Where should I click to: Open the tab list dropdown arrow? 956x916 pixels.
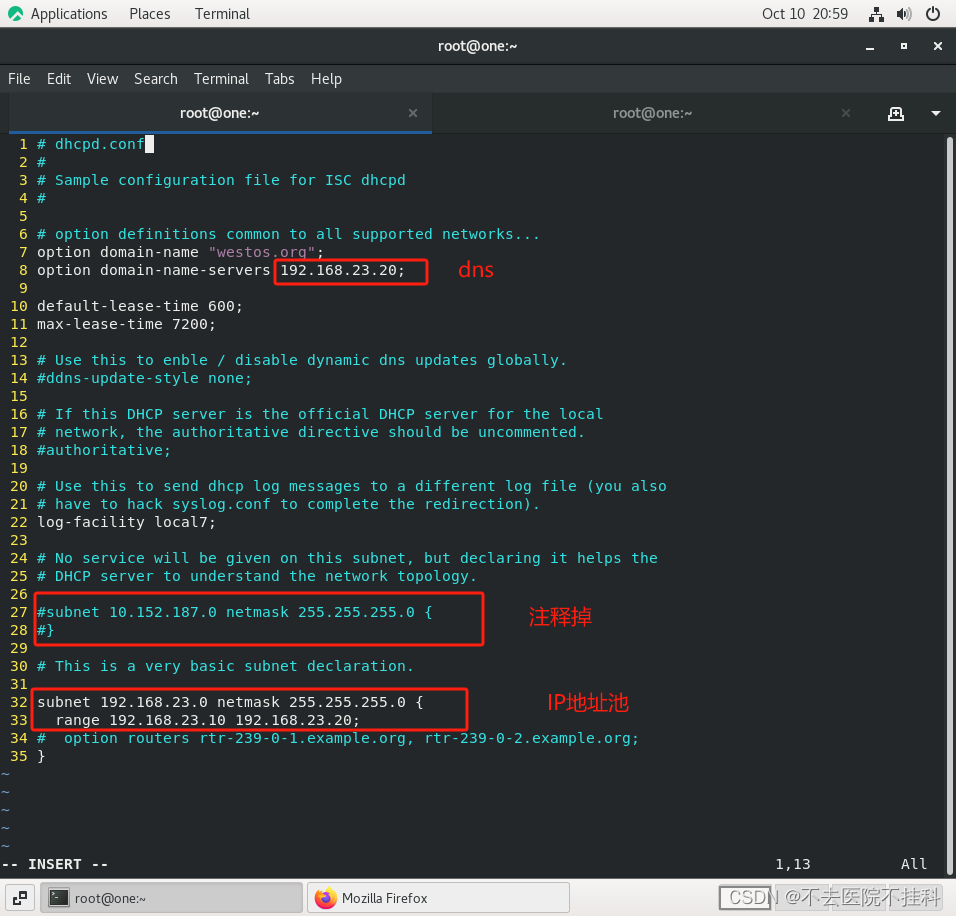click(934, 113)
